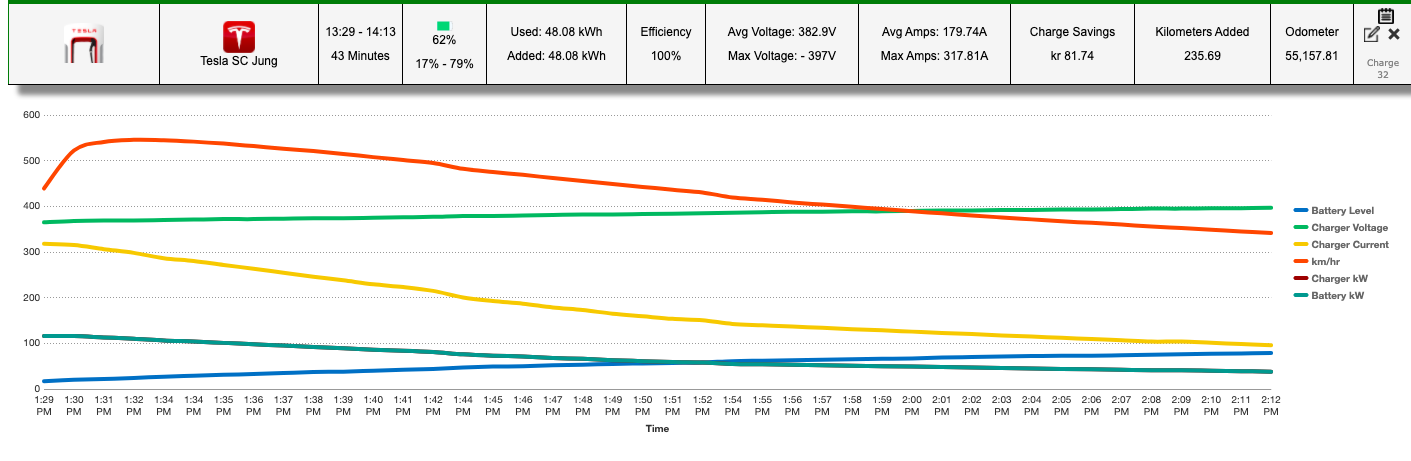Click the Tesla SC Jung location name

(x=238, y=61)
